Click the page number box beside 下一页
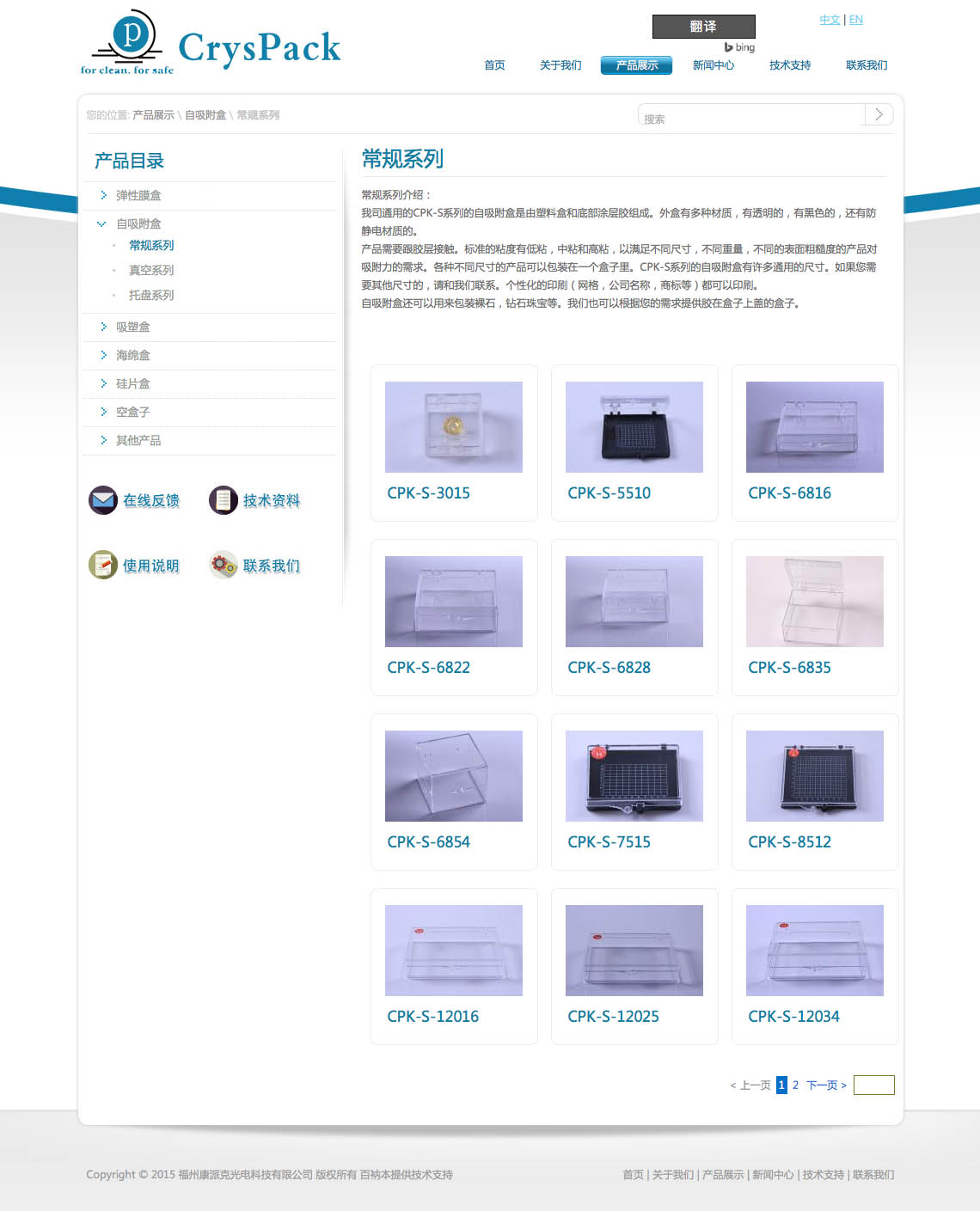The width and height of the screenshot is (980, 1211). click(x=873, y=1086)
